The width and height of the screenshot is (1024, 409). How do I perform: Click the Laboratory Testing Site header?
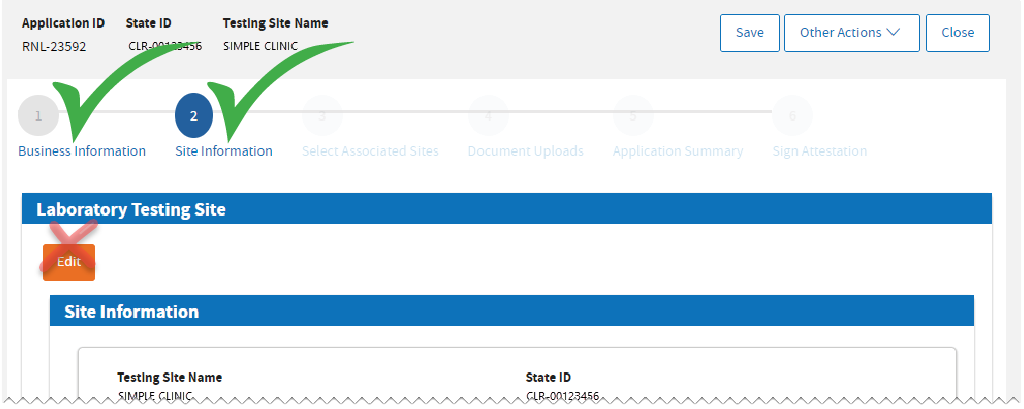(131, 210)
